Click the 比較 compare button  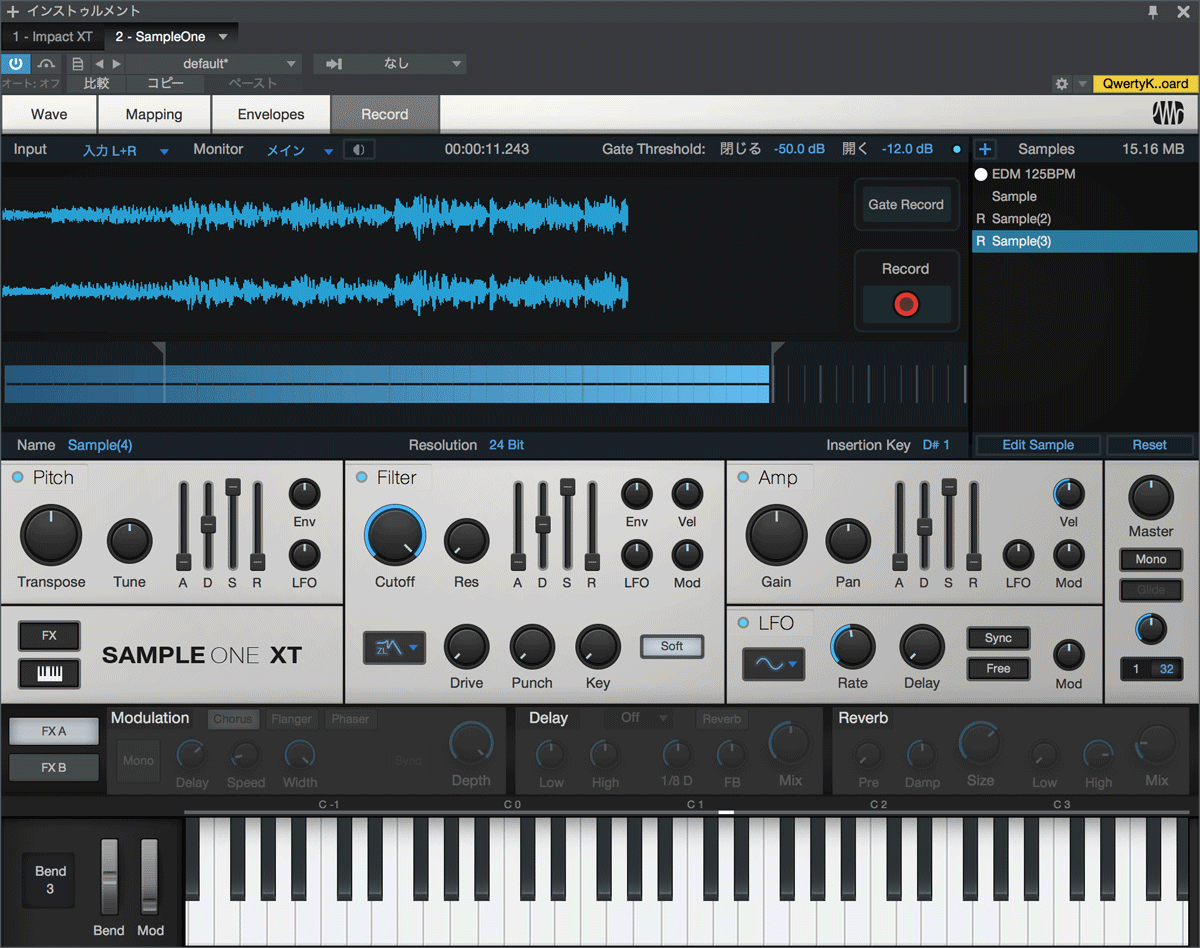coord(97,84)
